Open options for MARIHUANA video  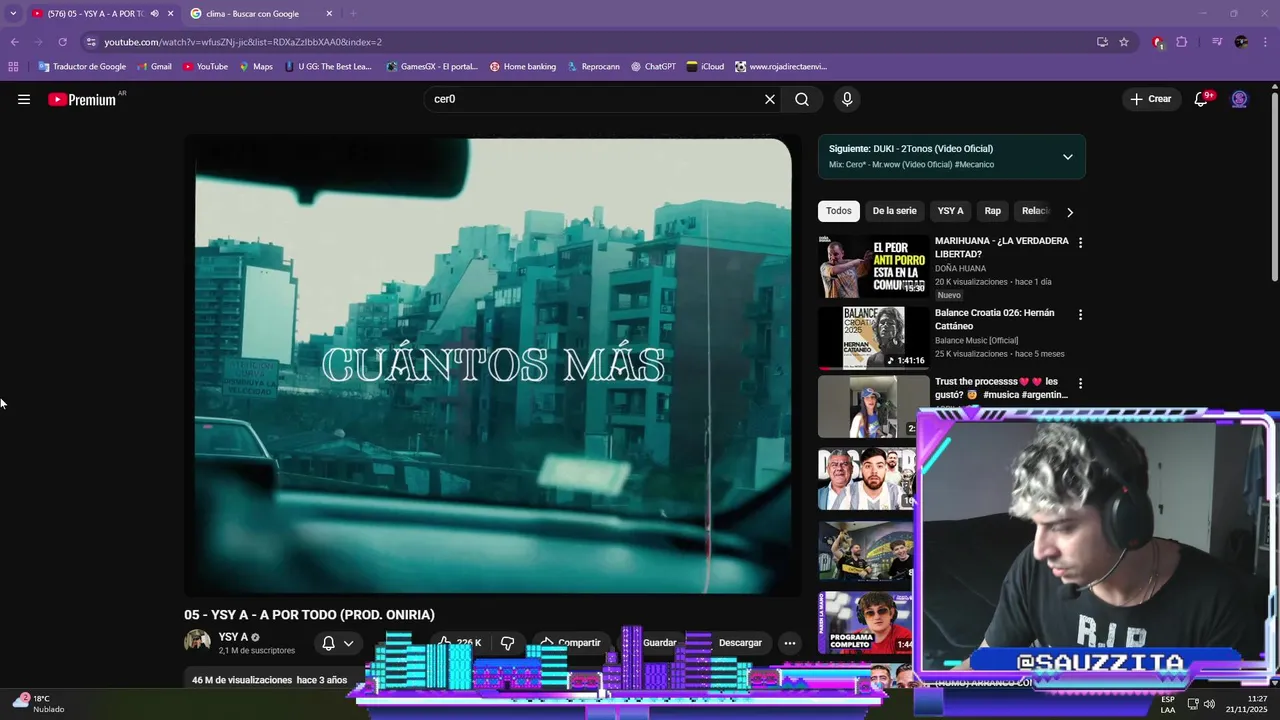click(1080, 243)
